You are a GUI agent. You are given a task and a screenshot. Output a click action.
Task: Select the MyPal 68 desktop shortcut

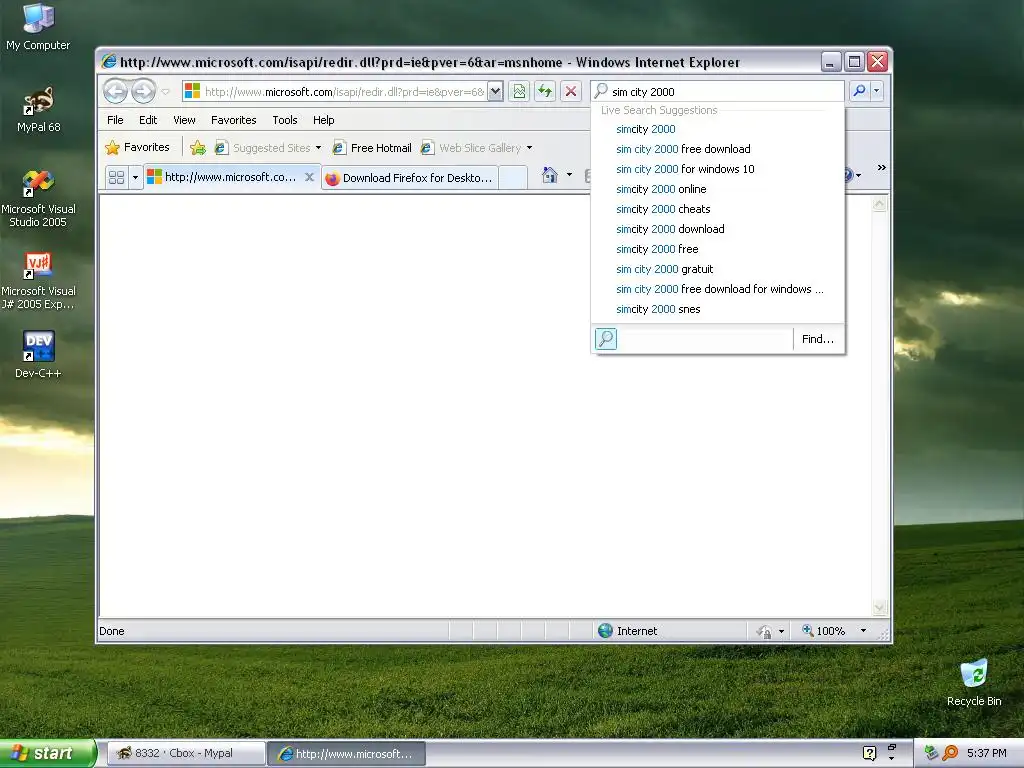click(39, 109)
